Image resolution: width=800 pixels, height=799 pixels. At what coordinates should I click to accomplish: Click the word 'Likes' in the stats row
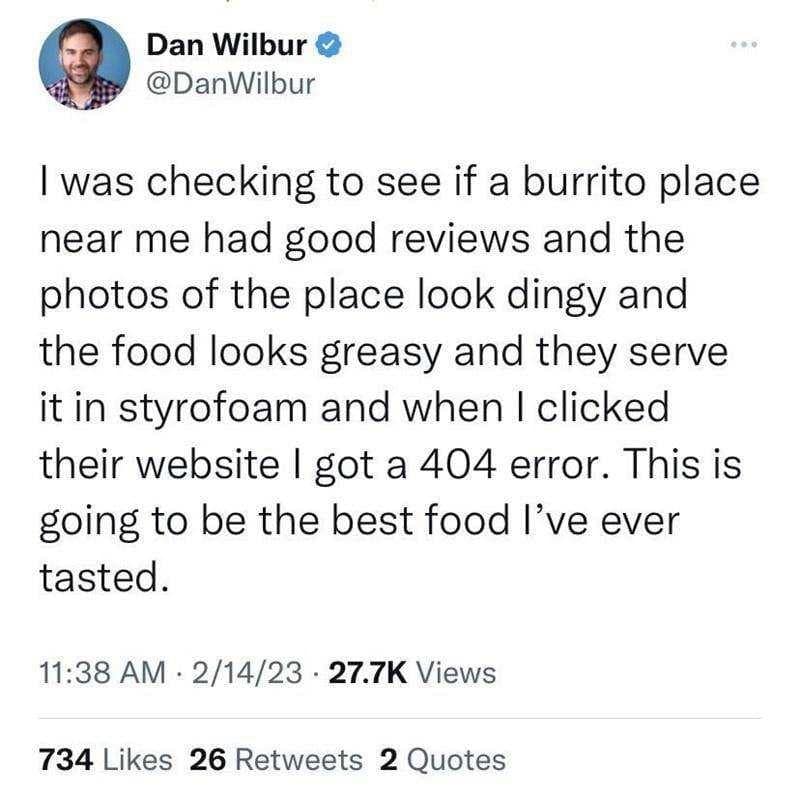(x=138, y=760)
